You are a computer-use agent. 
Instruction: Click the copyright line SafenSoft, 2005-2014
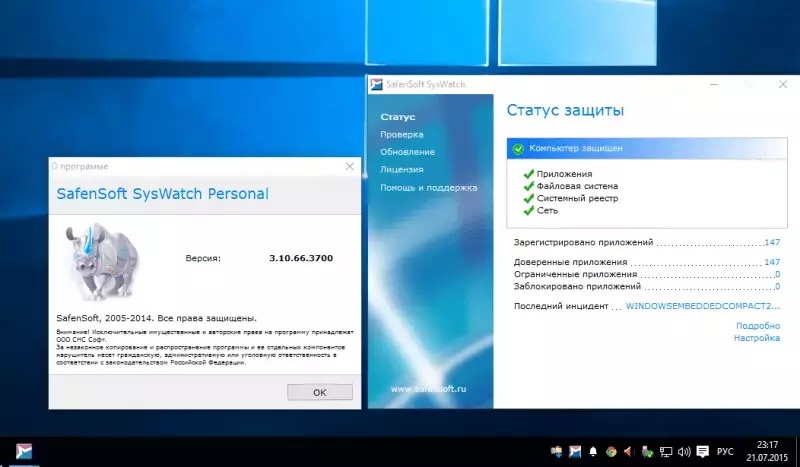pyautogui.click(x=156, y=318)
